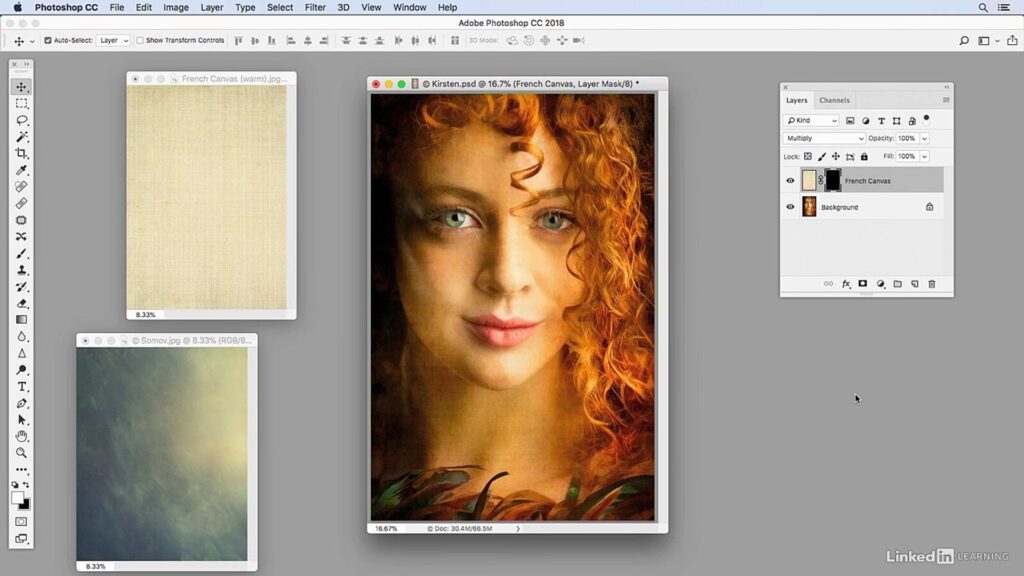This screenshot has height=576, width=1024.
Task: Select the Horizontal Type tool
Action: (x=22, y=387)
